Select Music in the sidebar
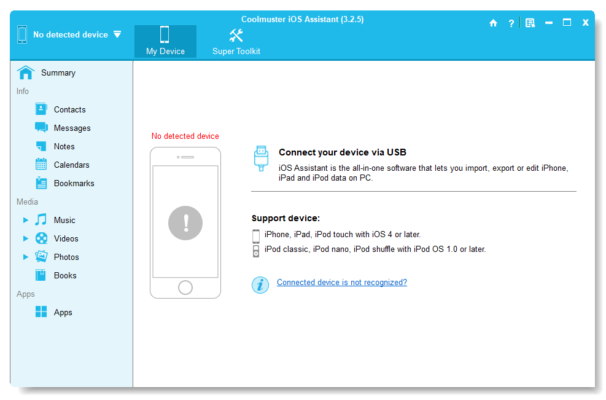The width and height of the screenshot is (606, 400). (x=64, y=220)
